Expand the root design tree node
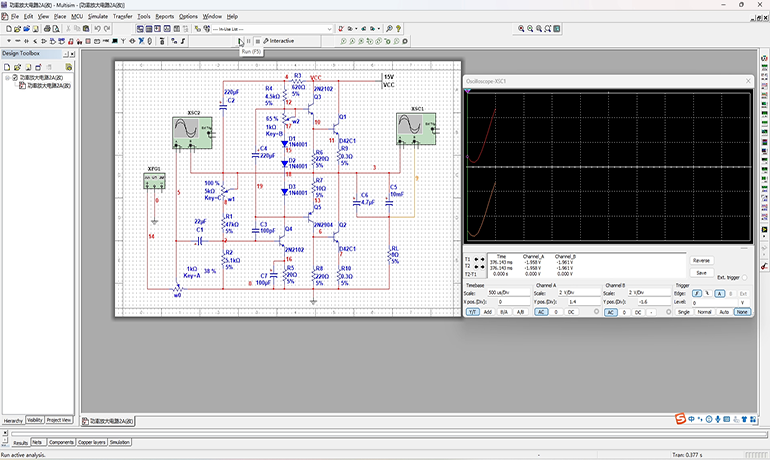 click(x=7, y=78)
